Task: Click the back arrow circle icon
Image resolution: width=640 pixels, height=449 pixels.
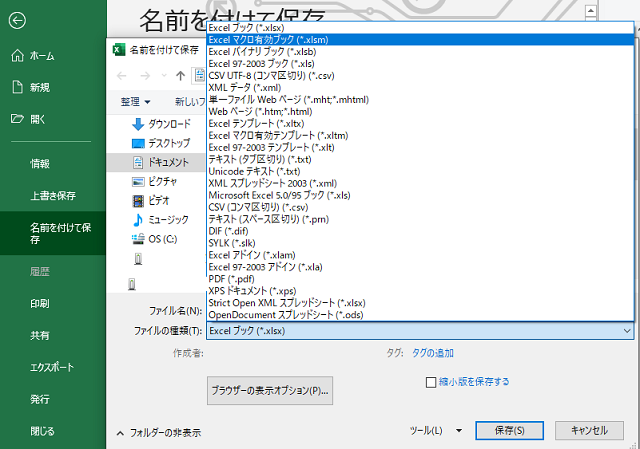Action: pos(17,20)
